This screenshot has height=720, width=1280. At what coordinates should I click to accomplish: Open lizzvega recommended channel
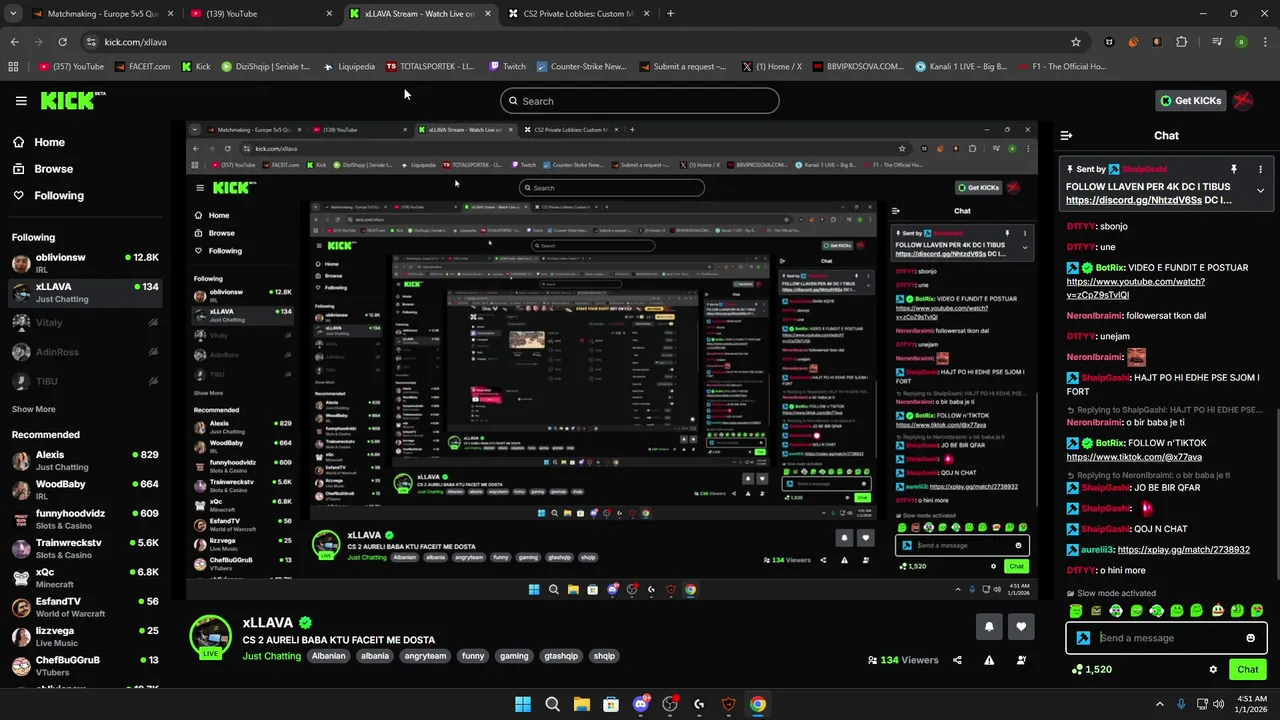coord(85,636)
